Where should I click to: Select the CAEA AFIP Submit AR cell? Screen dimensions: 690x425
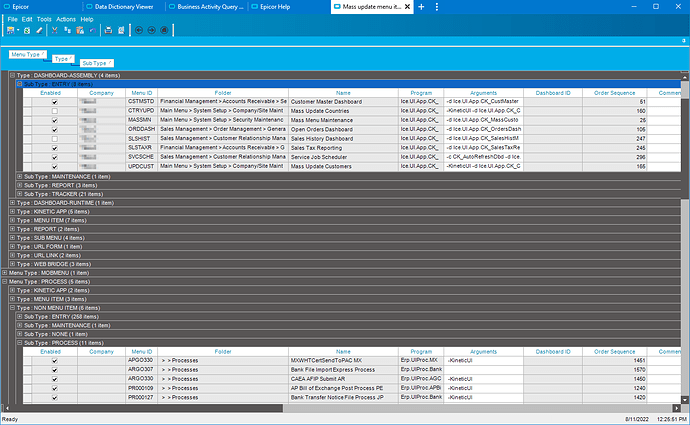pyautogui.click(x=343, y=379)
